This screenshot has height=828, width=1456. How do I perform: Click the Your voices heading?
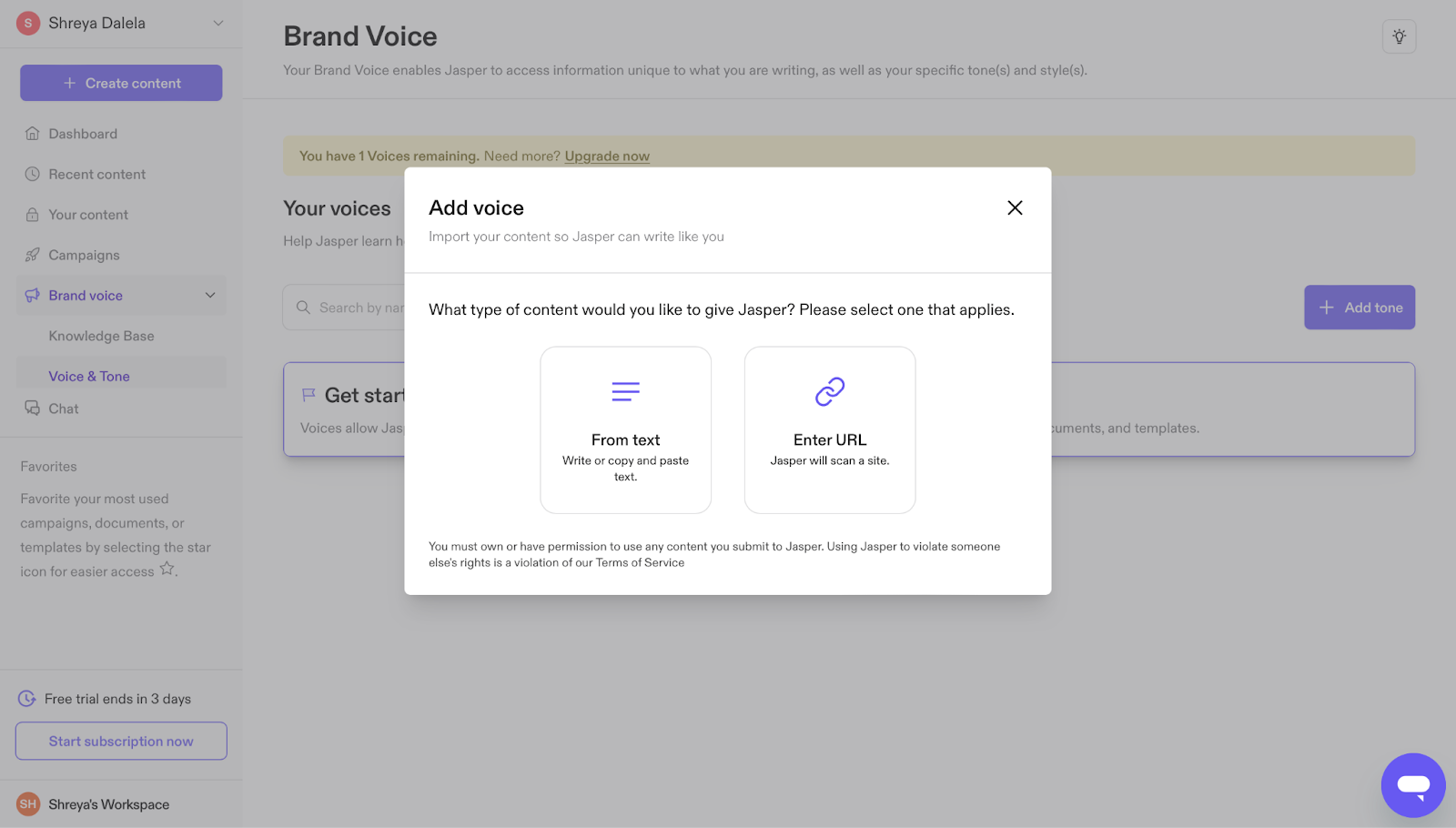coord(337,208)
